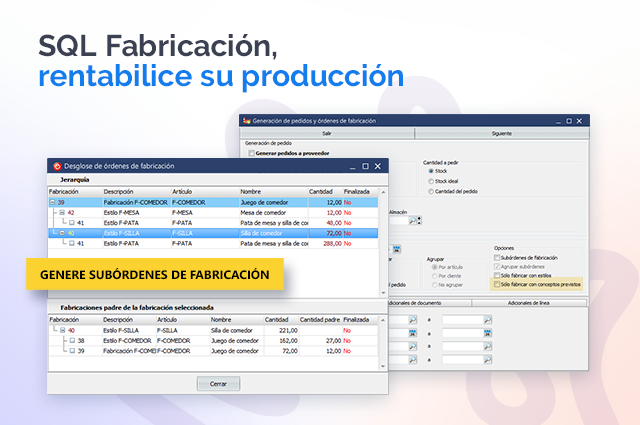Screen dimensions: 640x425
Task: Select the Stock ideal radio option
Action: pos(430,181)
